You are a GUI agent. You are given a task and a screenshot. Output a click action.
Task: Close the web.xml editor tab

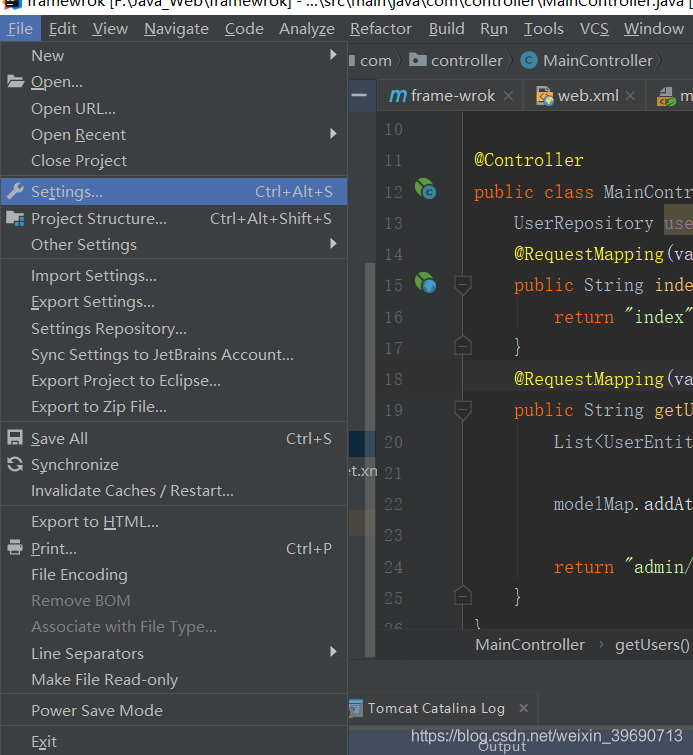coord(630,96)
